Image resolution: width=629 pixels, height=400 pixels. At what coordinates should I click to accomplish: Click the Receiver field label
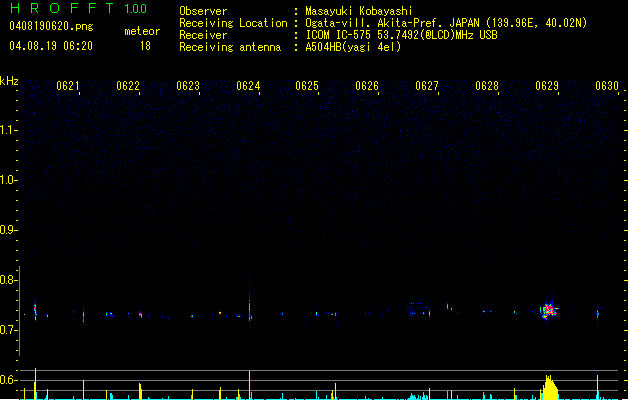[x=203, y=35]
